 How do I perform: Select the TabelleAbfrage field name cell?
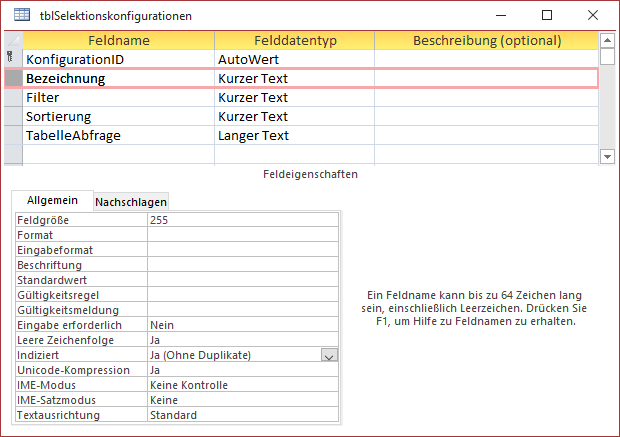click(x=119, y=135)
